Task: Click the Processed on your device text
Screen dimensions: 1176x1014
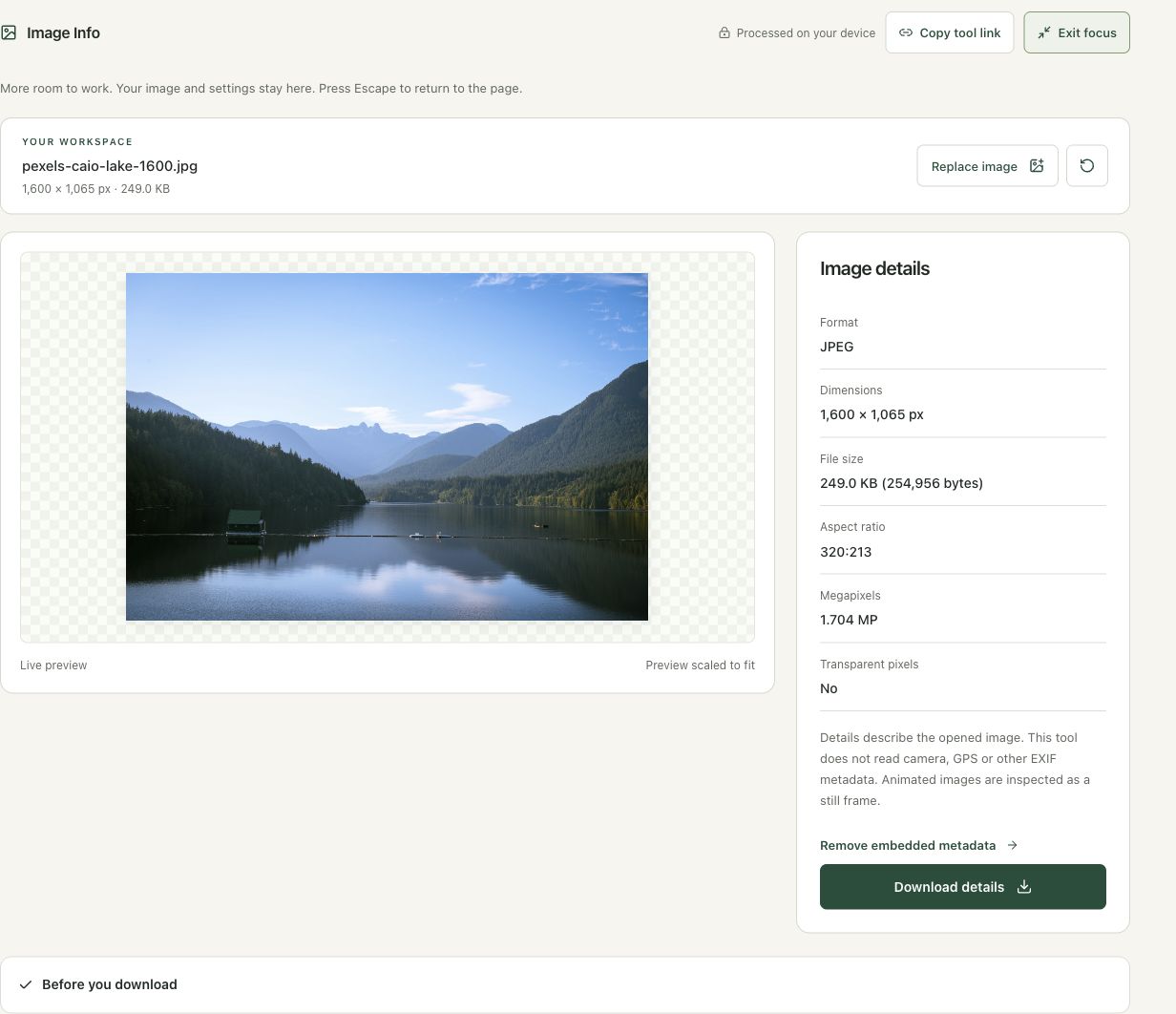Action: coord(806,32)
